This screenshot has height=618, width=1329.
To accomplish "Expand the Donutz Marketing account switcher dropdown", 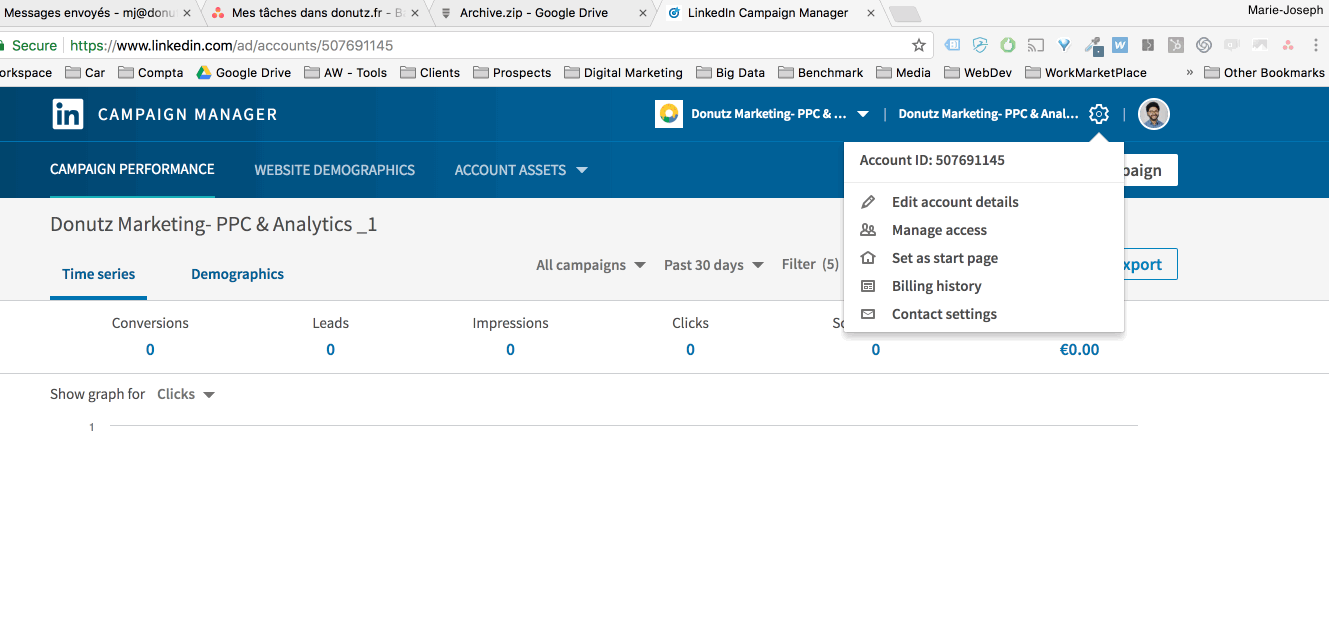I will pyautogui.click(x=863, y=114).
